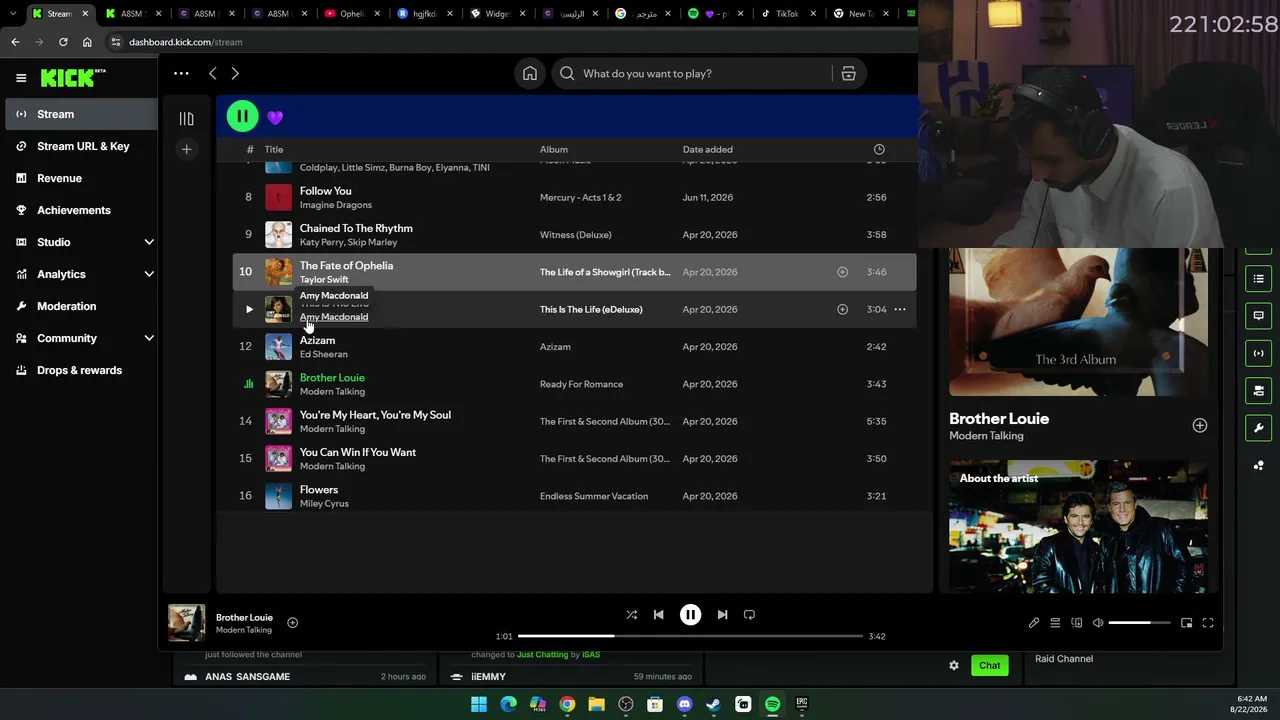Pause the playlist with the green button
The height and width of the screenshot is (720, 1280).
point(242,116)
